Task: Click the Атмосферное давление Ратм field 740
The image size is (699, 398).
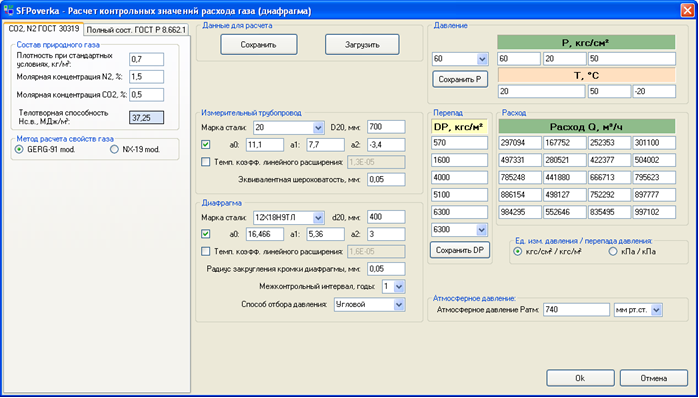Action: pyautogui.click(x=576, y=310)
